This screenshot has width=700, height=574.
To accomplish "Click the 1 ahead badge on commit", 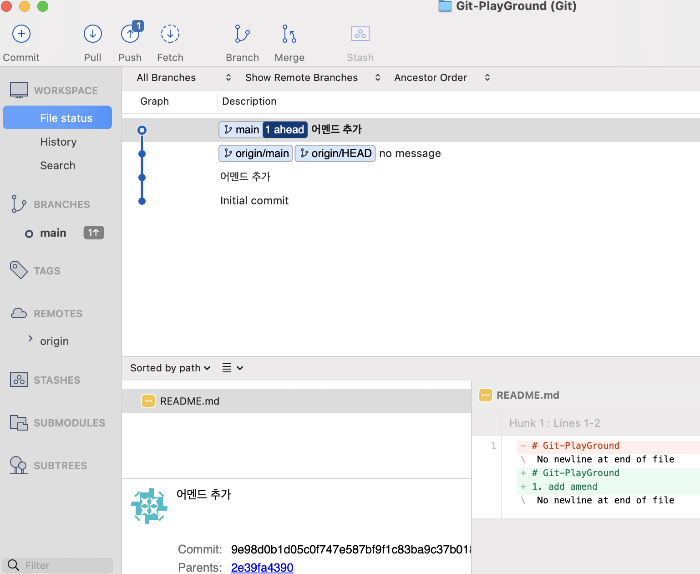I will tap(285, 129).
